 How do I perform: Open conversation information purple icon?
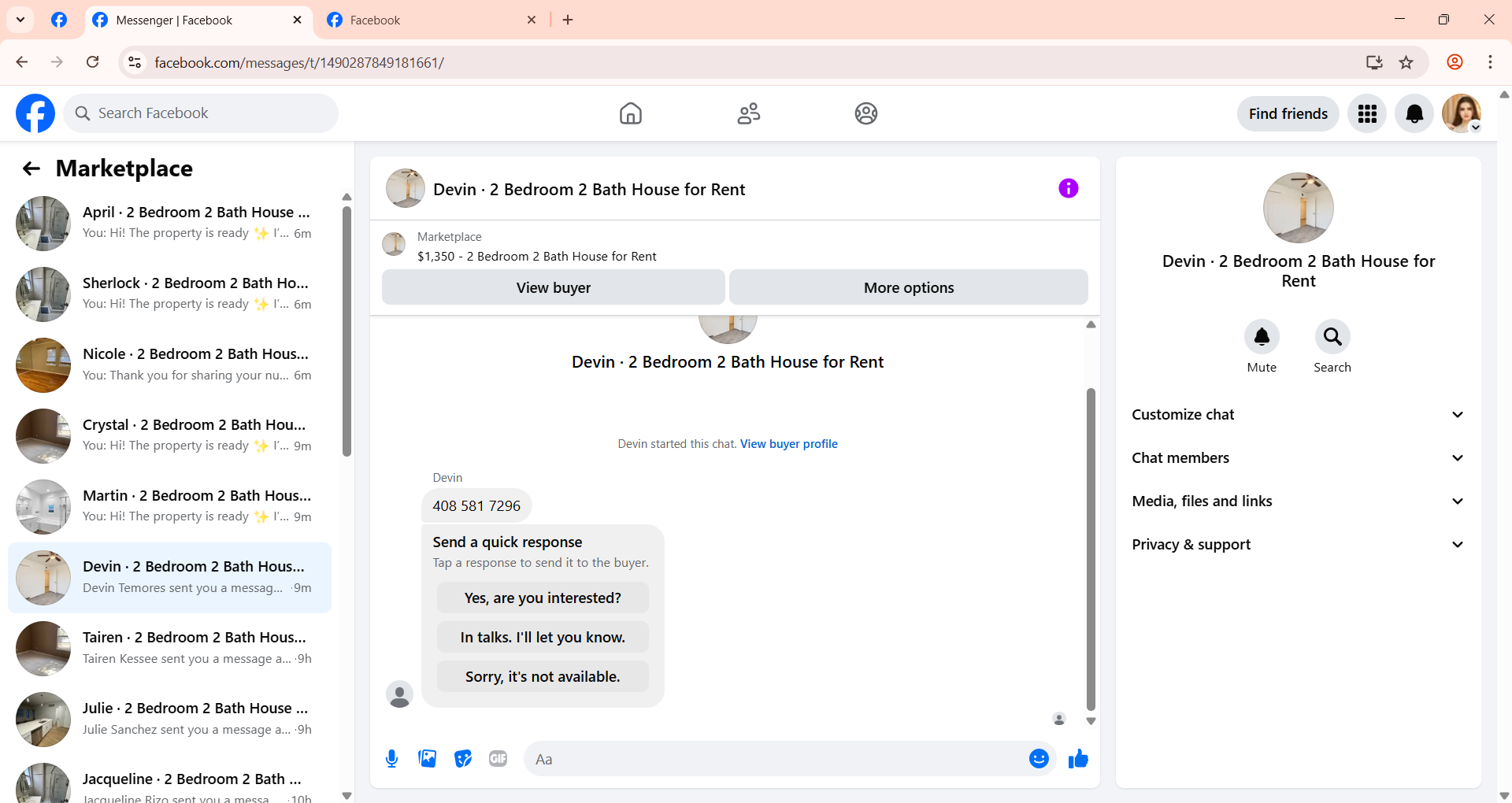point(1069,188)
